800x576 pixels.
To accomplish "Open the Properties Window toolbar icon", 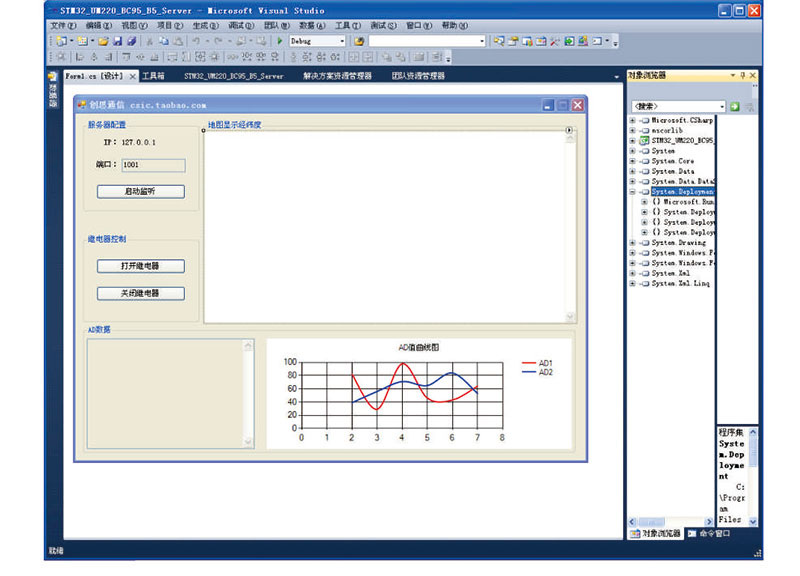I will click(513, 41).
